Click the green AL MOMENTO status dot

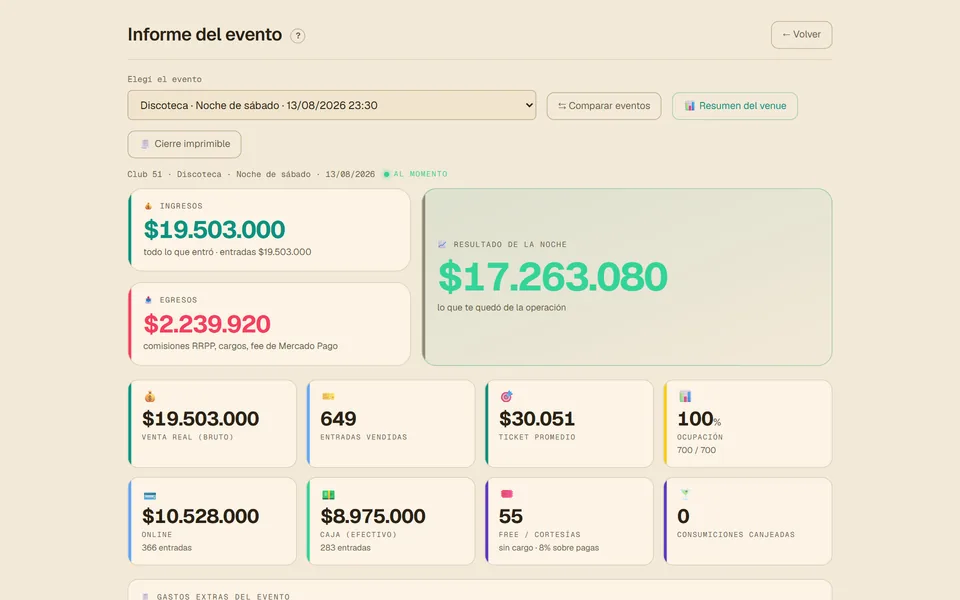pos(386,174)
